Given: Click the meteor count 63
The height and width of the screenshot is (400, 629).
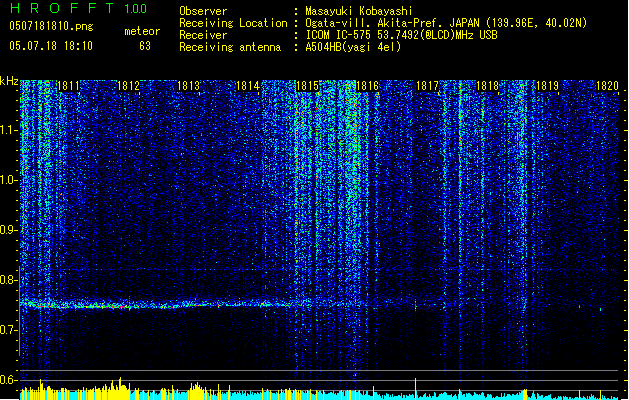Looking at the screenshot, I should tap(145, 46).
